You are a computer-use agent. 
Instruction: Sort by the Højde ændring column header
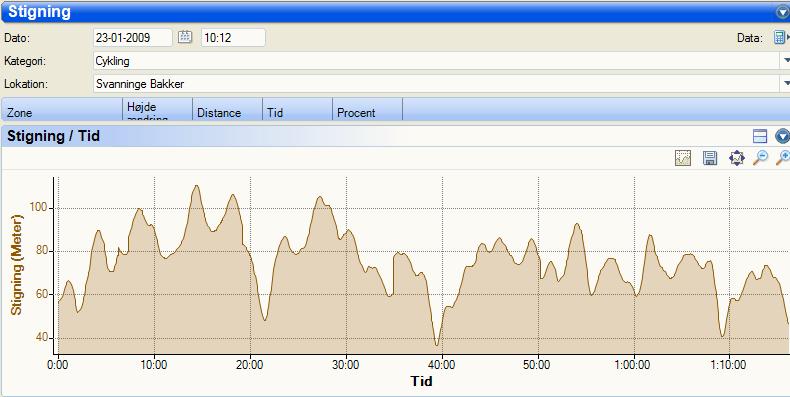pos(158,109)
